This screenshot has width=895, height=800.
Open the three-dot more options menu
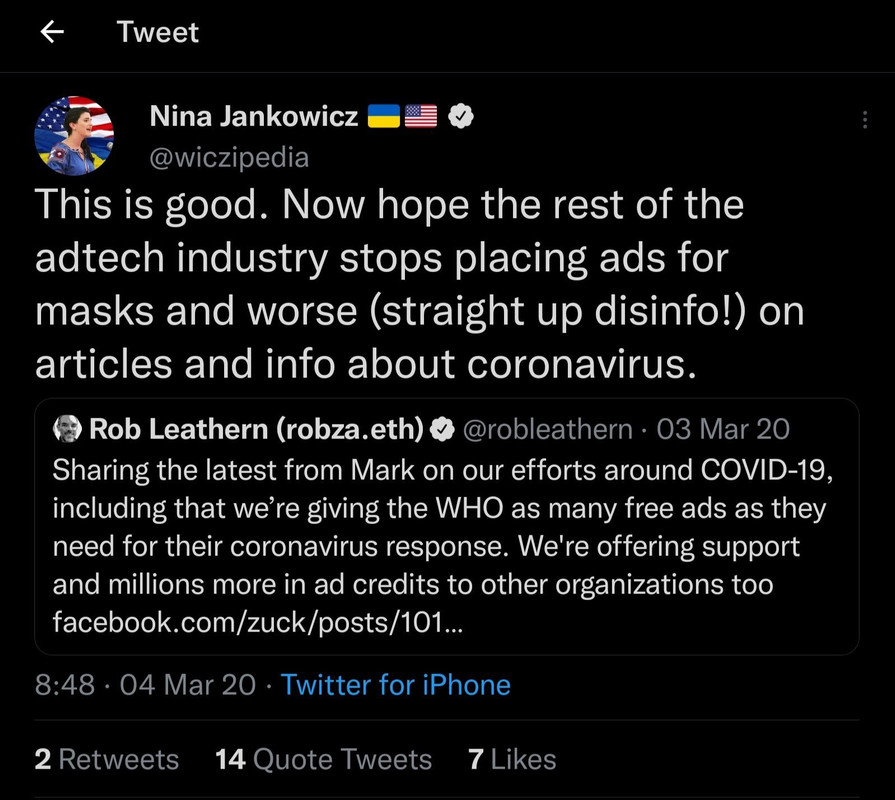tap(865, 120)
